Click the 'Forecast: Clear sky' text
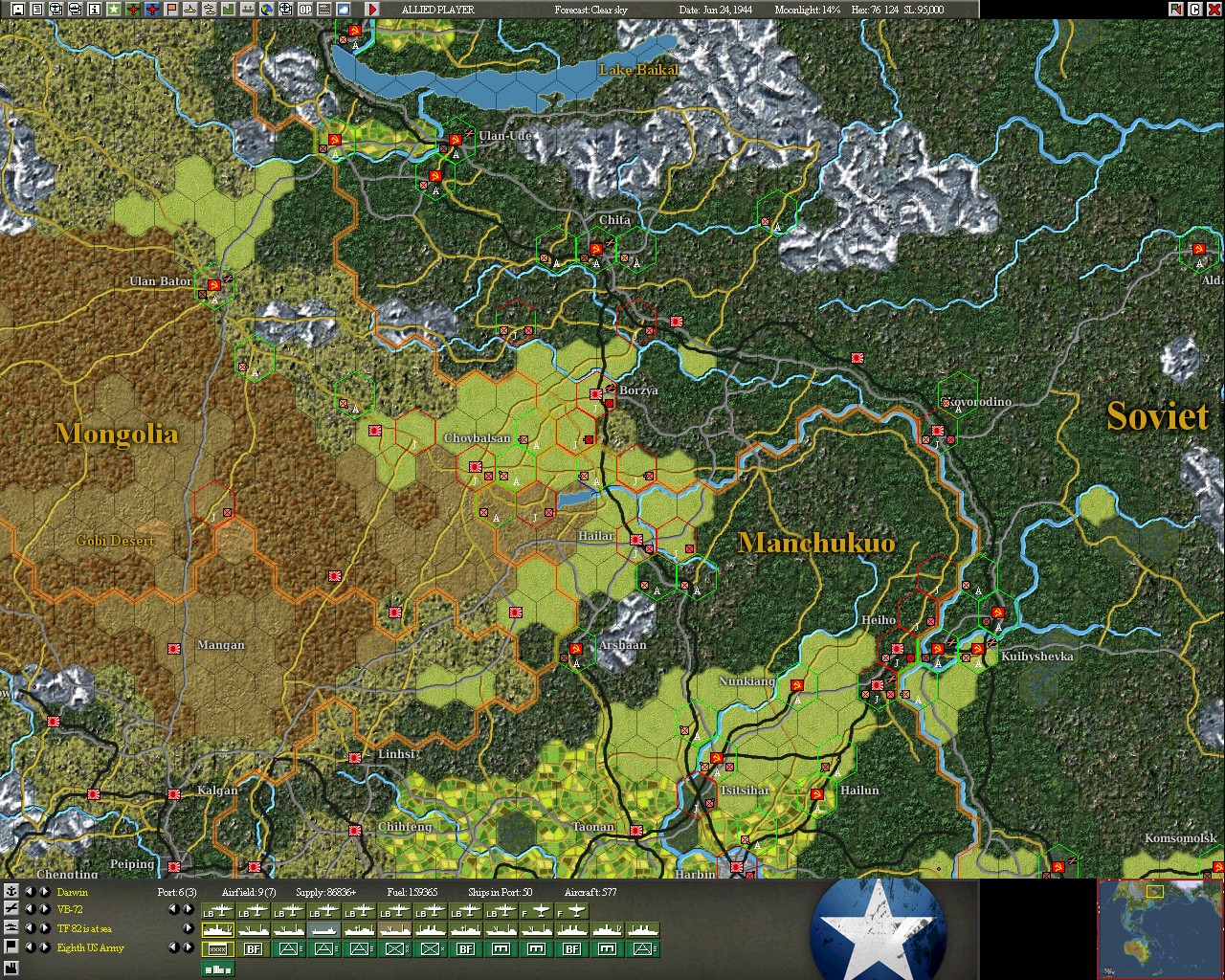 pos(590,10)
